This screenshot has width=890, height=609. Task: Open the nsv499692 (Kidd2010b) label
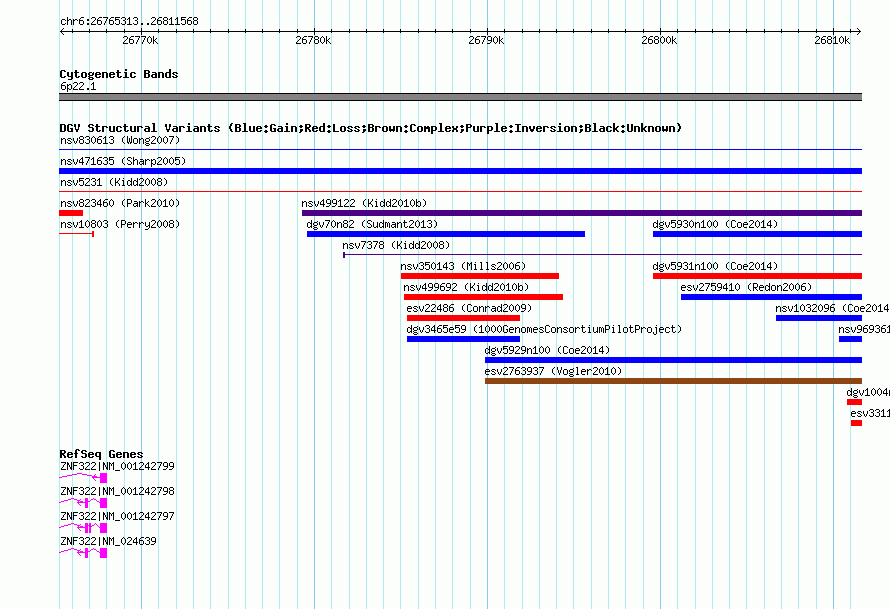click(466, 287)
